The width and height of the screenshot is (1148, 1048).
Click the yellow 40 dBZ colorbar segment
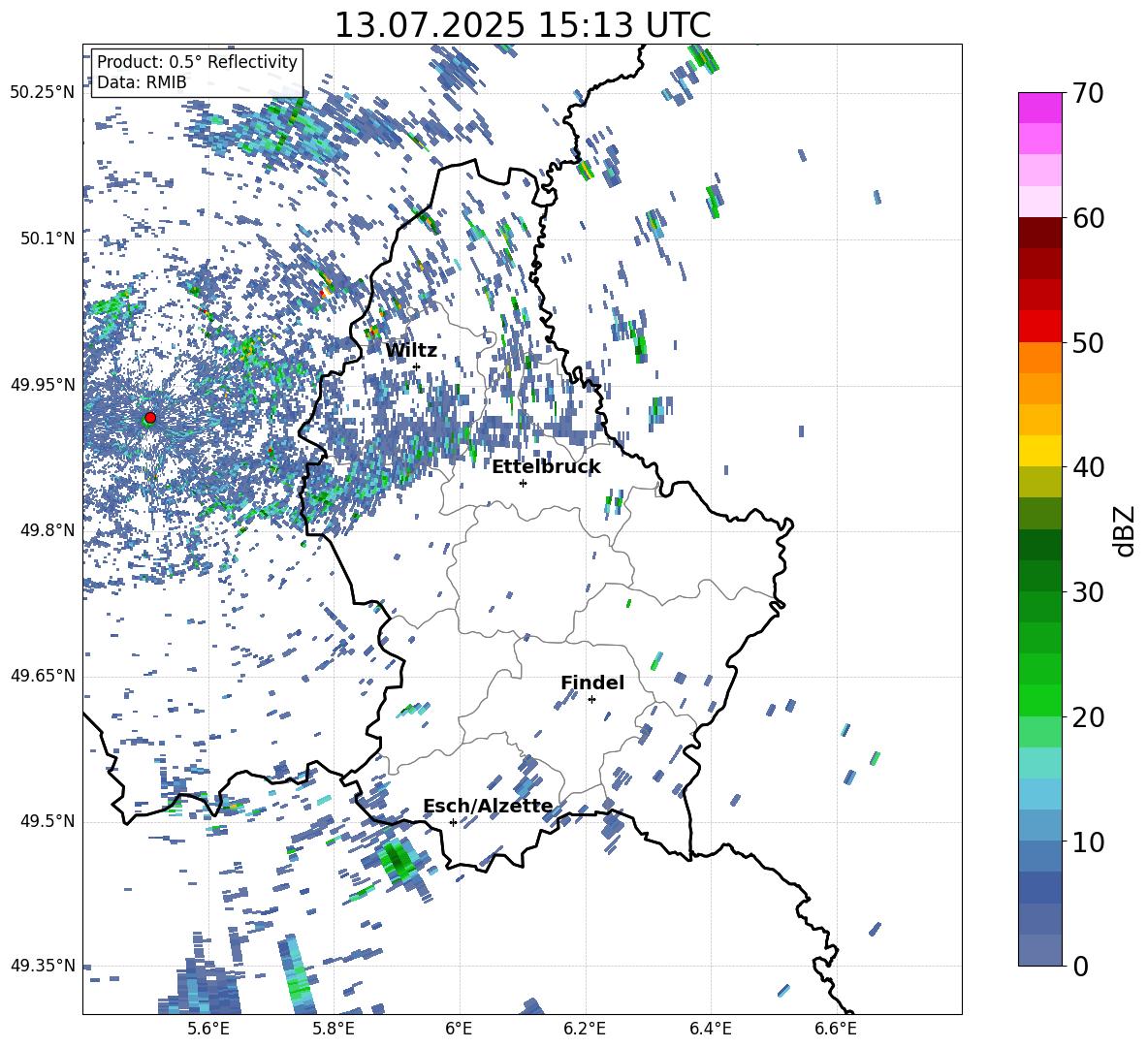click(1039, 451)
